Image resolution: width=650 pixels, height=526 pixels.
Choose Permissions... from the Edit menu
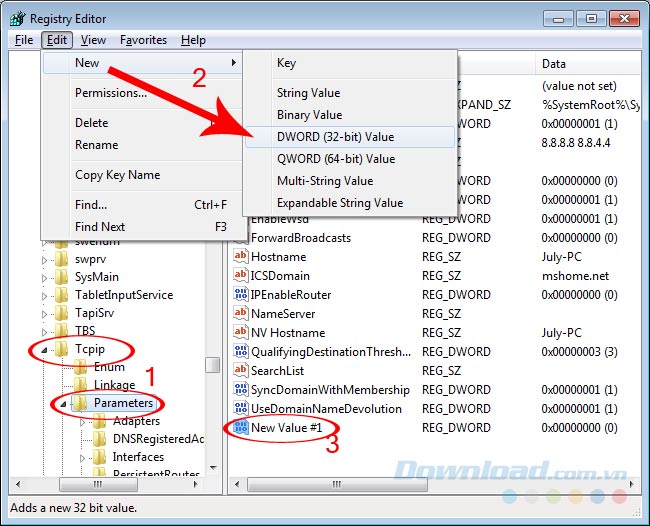point(142,93)
